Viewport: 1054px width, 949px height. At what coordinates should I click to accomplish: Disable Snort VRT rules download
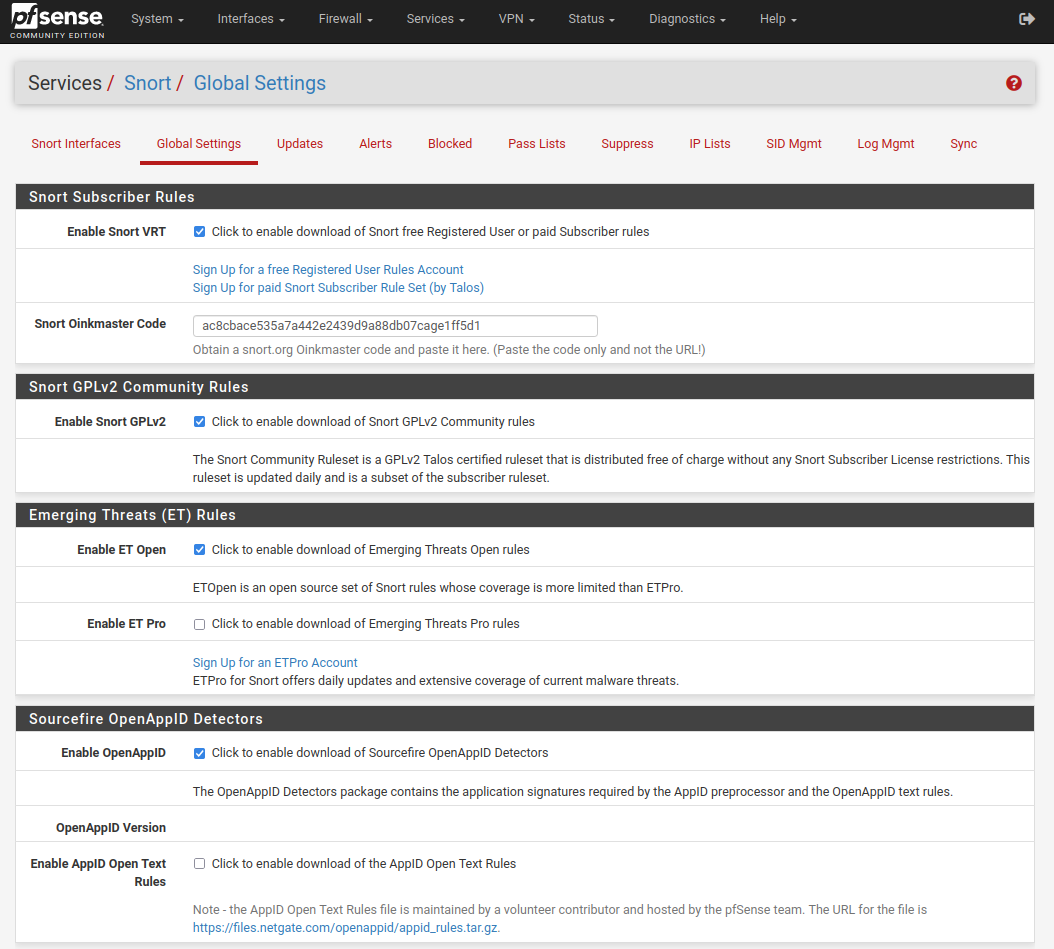click(199, 231)
